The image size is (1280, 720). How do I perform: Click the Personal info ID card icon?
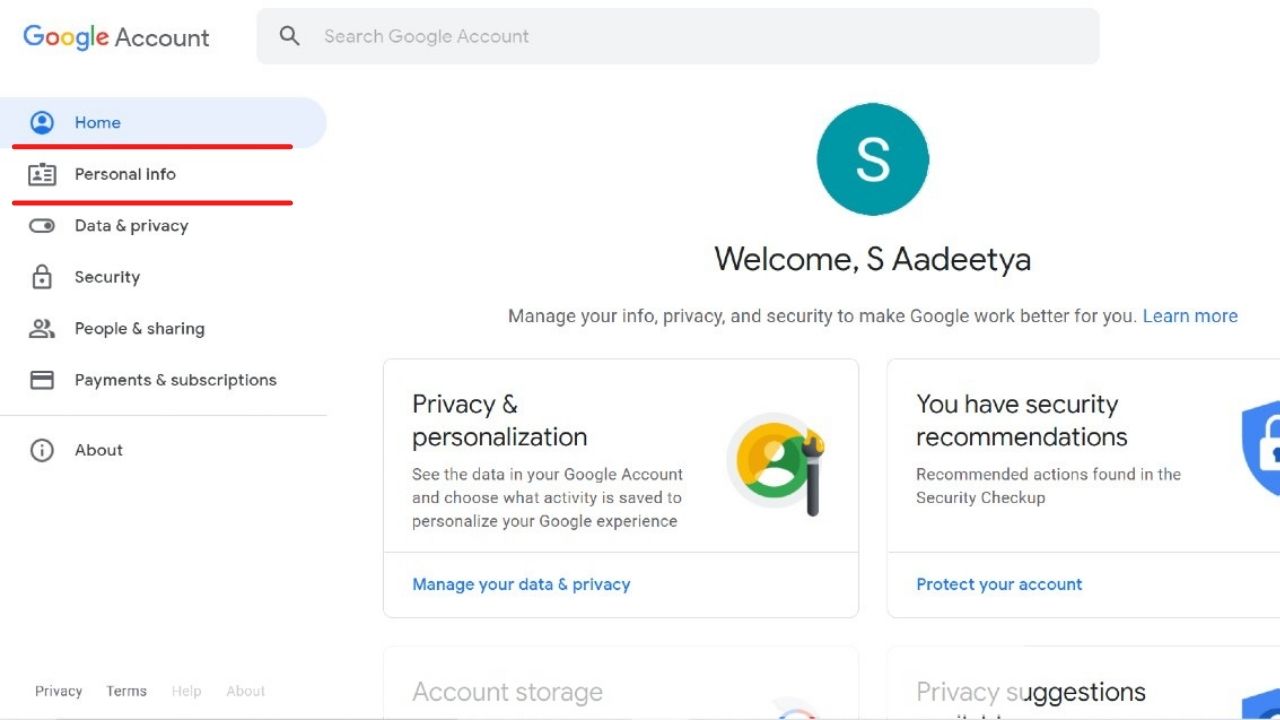[x=42, y=175]
